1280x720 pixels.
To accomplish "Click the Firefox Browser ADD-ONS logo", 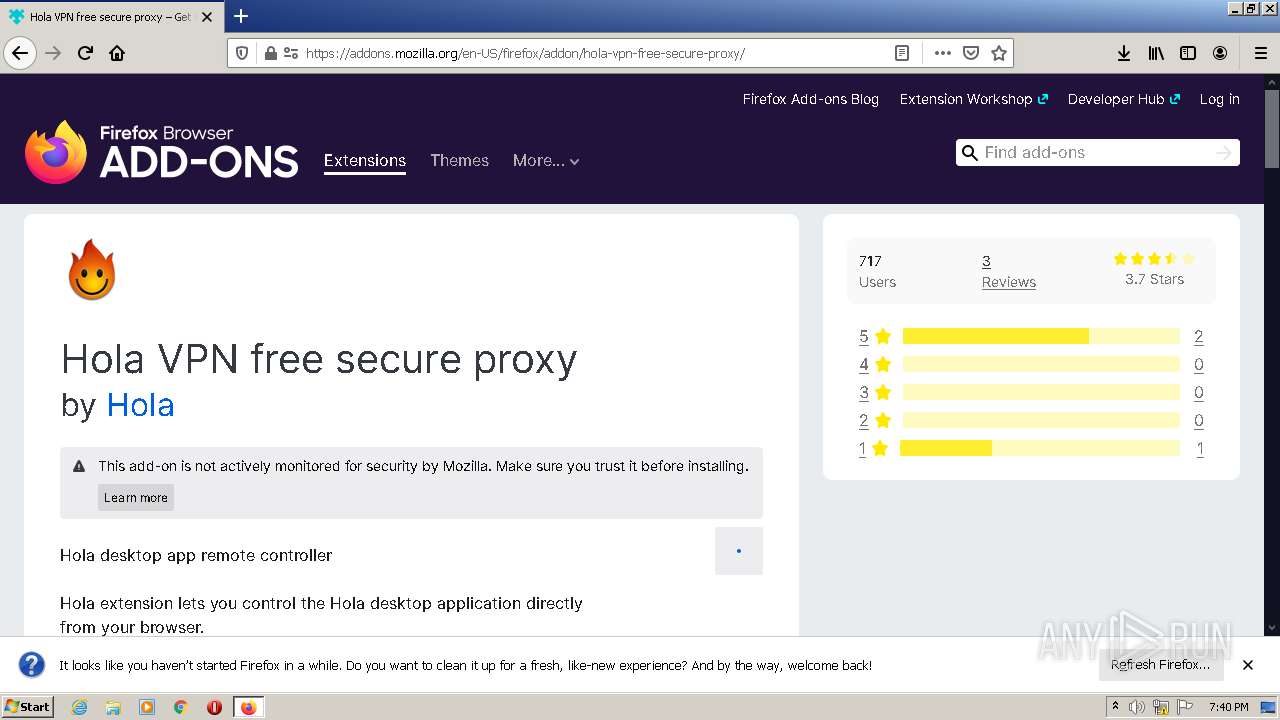I will 162,152.
